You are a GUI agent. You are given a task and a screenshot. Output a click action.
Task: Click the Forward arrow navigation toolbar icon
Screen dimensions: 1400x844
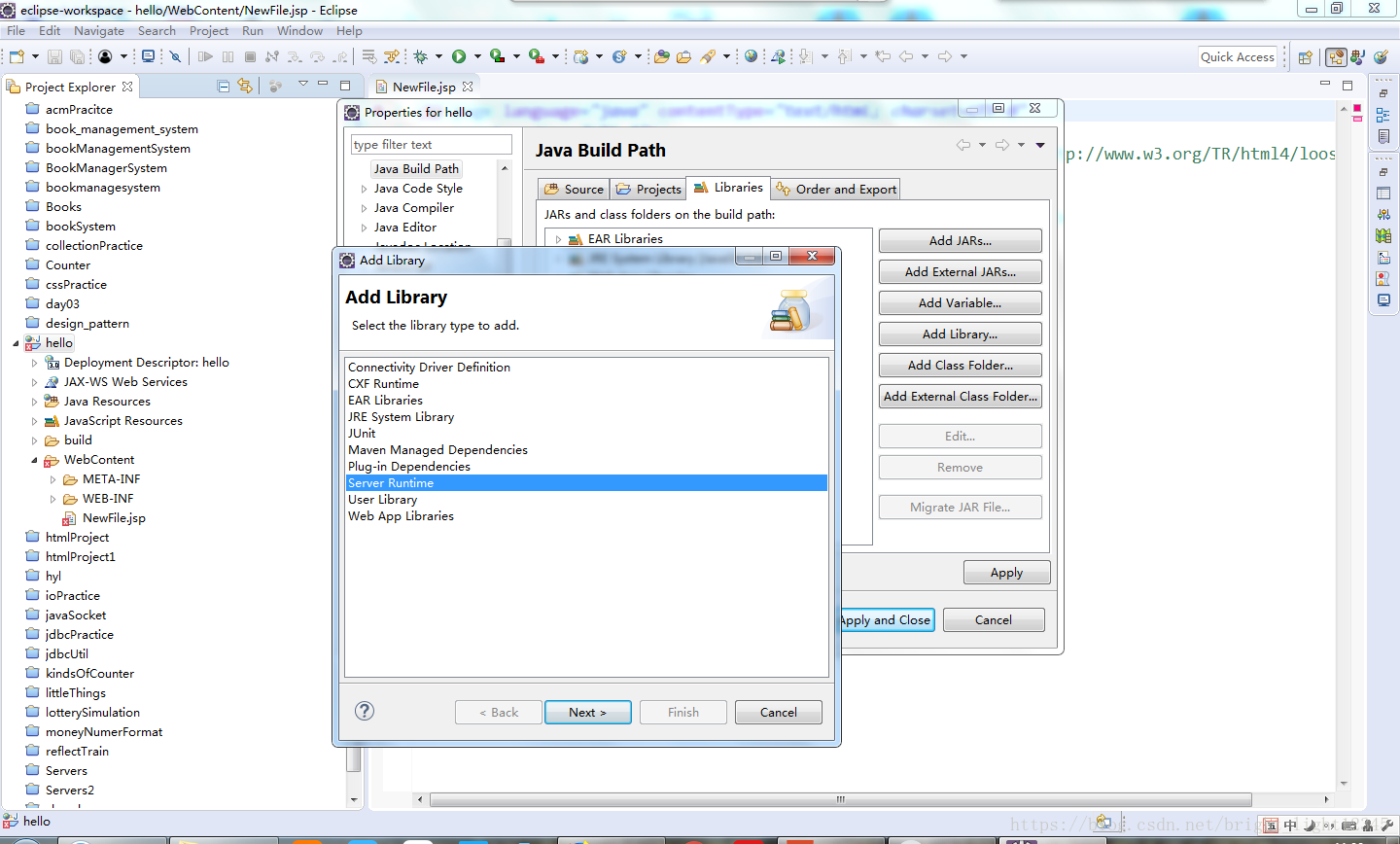point(944,56)
